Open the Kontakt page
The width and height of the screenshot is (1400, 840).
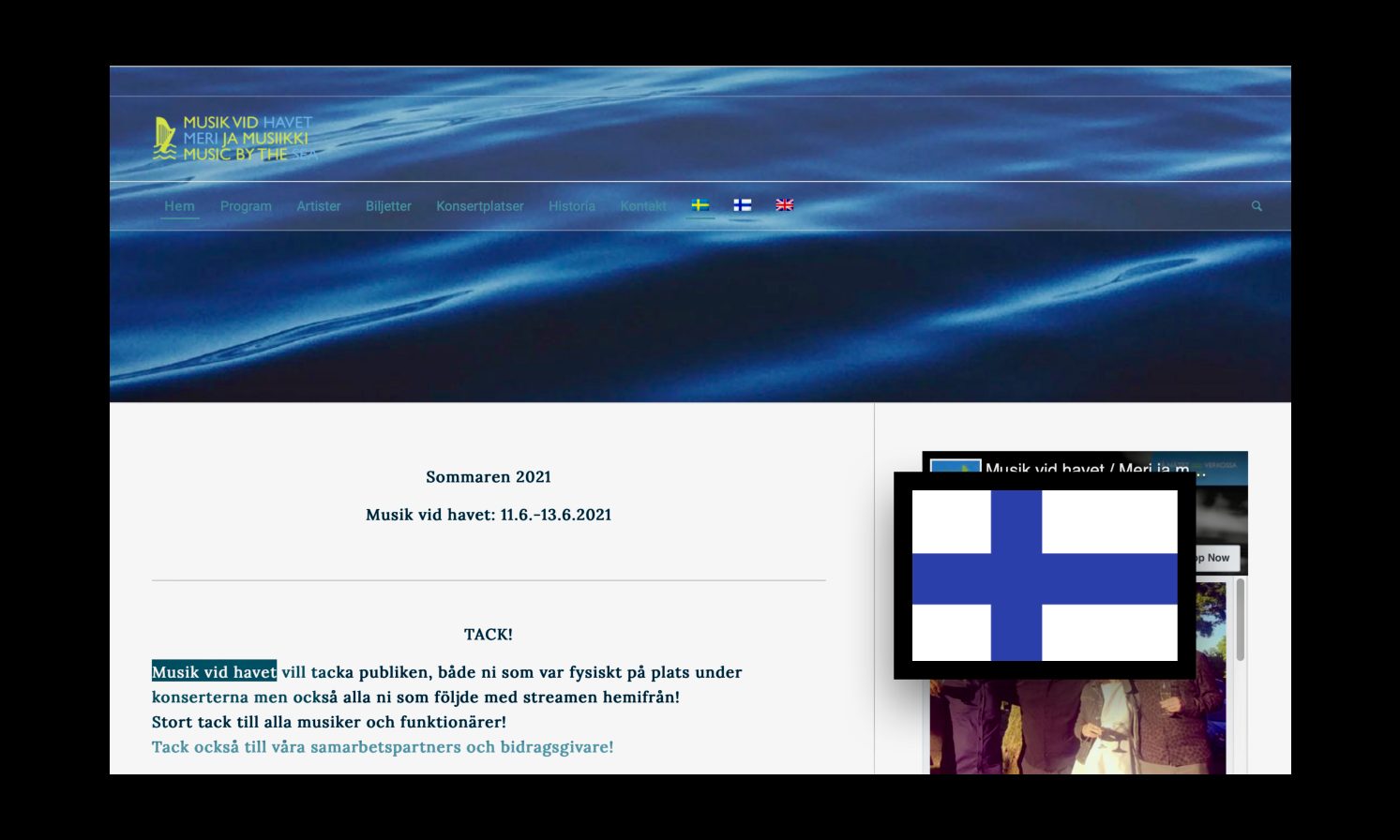point(643,206)
